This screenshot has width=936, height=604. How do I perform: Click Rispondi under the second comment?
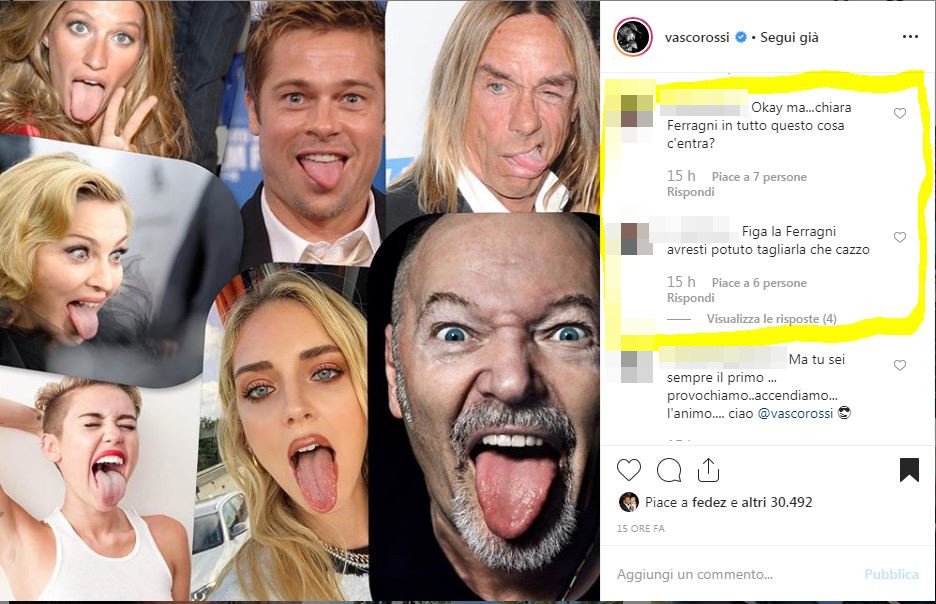[690, 298]
